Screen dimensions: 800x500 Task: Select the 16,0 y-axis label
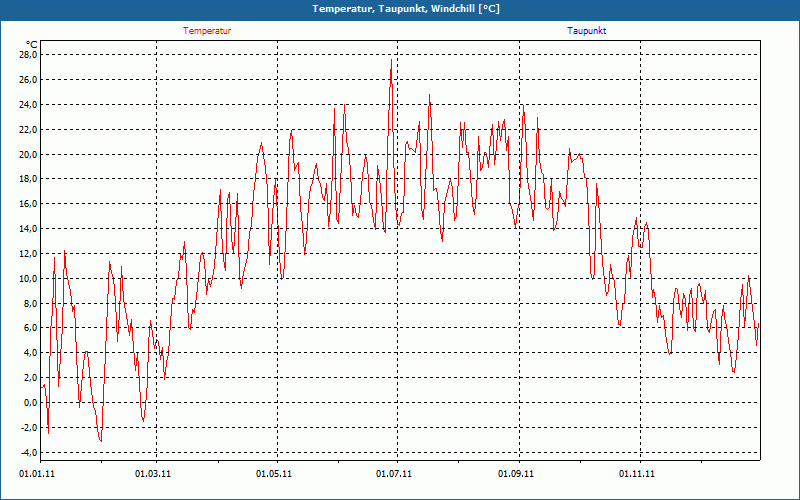point(28,204)
